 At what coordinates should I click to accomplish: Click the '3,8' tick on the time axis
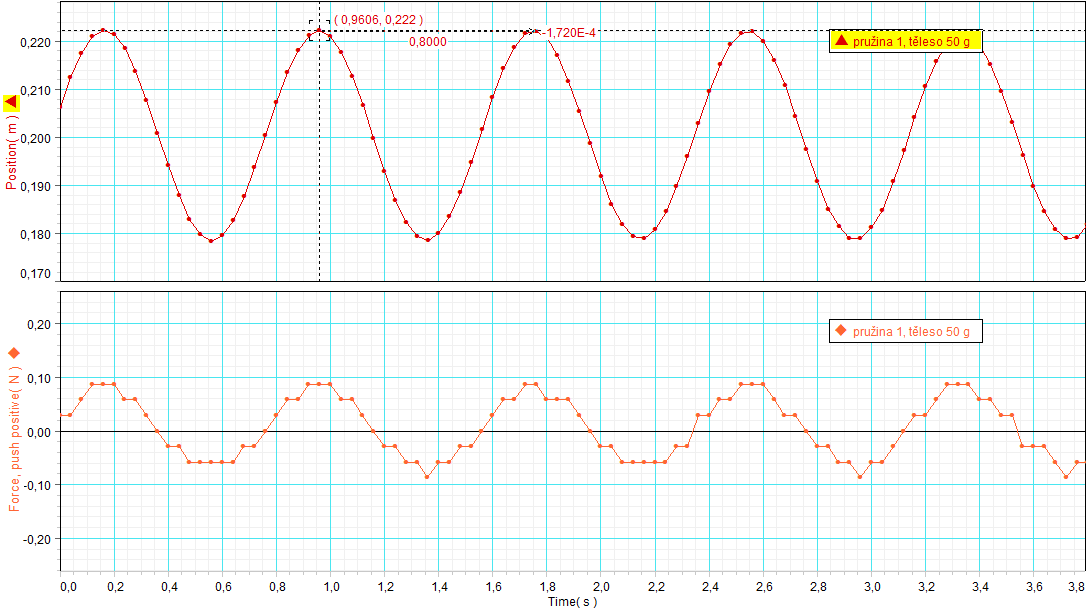tap(1078, 587)
